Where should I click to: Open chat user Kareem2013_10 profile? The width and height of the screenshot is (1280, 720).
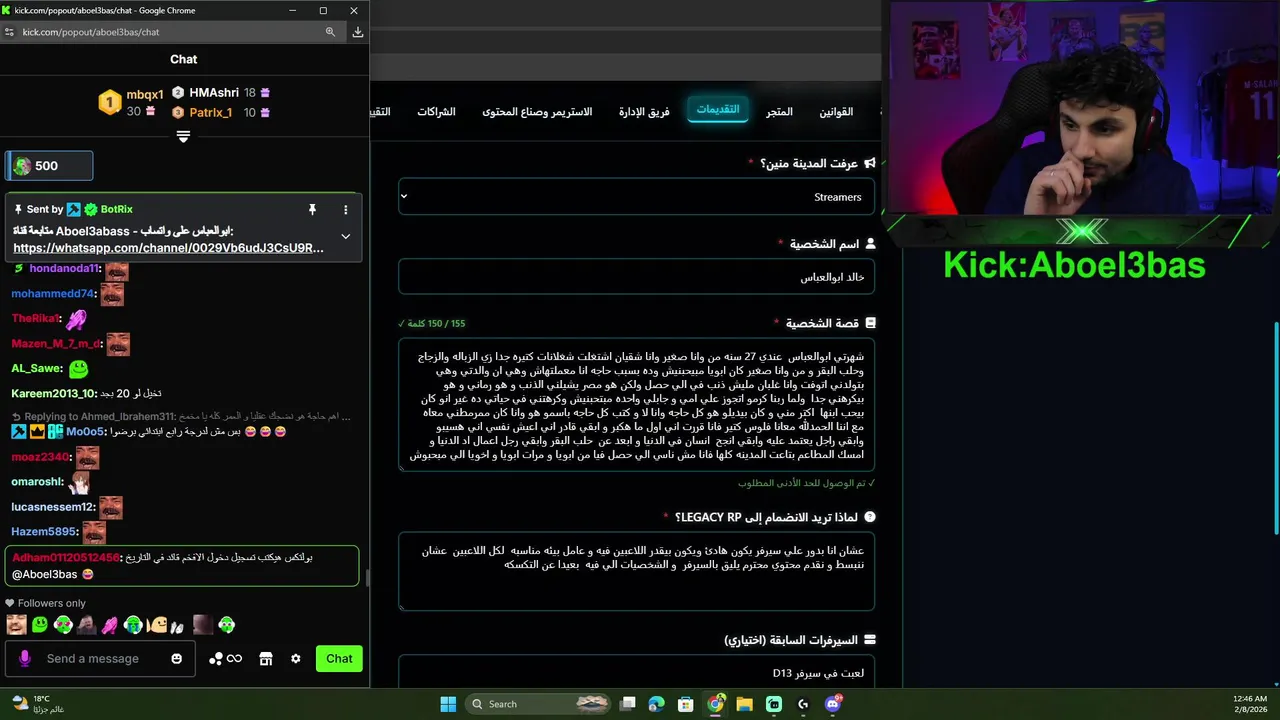(53, 394)
